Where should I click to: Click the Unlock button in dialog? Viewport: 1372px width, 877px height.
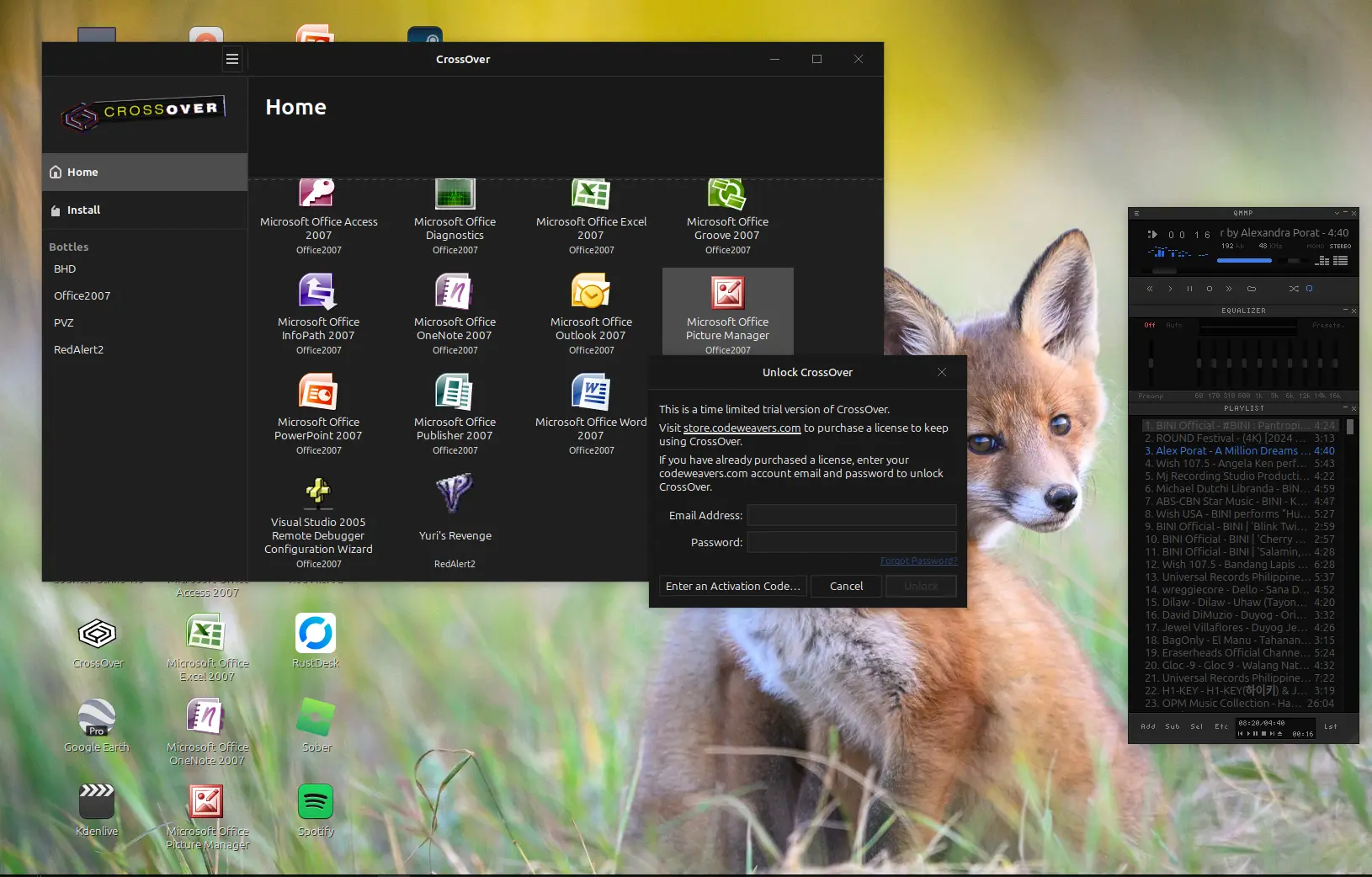921,586
